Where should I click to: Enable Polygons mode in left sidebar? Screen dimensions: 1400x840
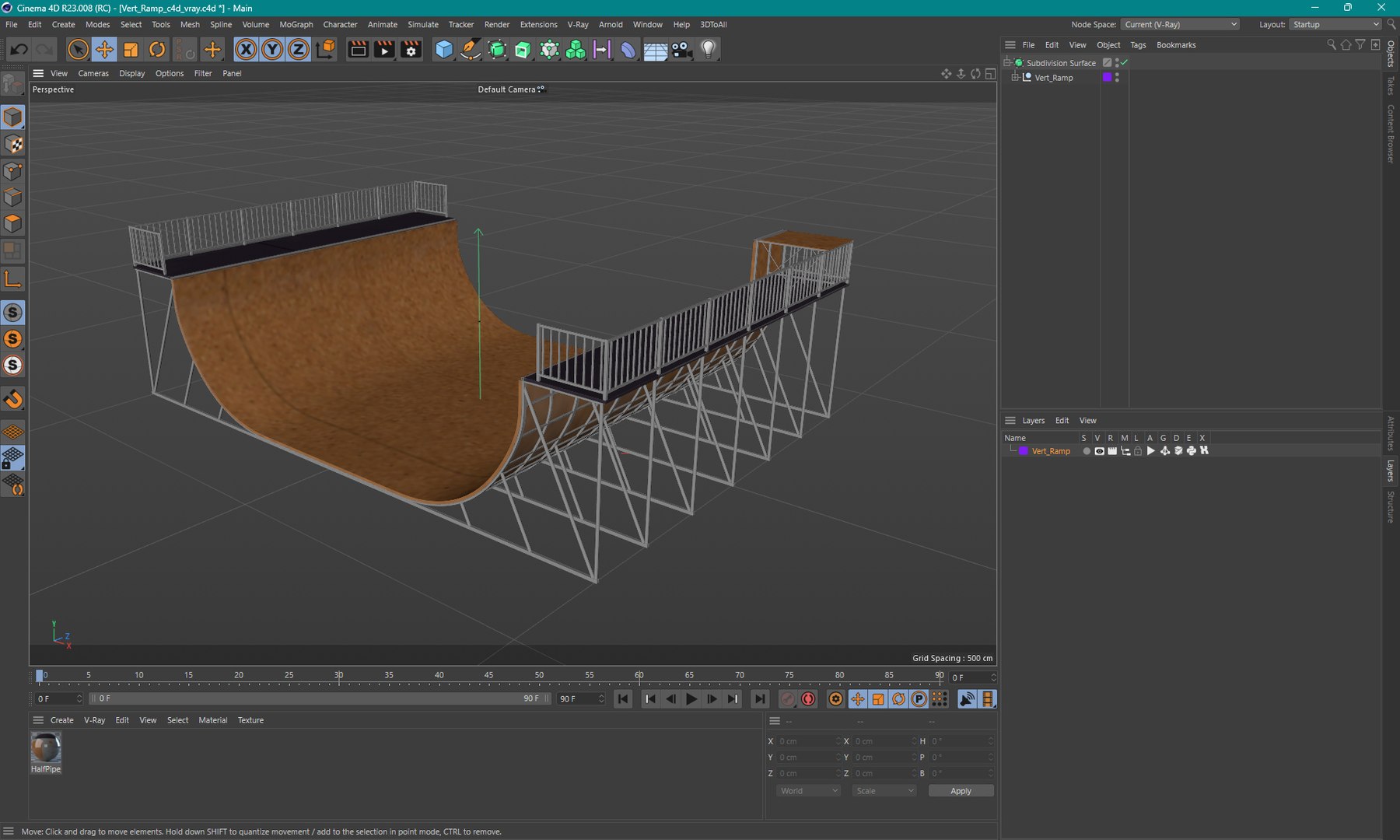[13, 224]
